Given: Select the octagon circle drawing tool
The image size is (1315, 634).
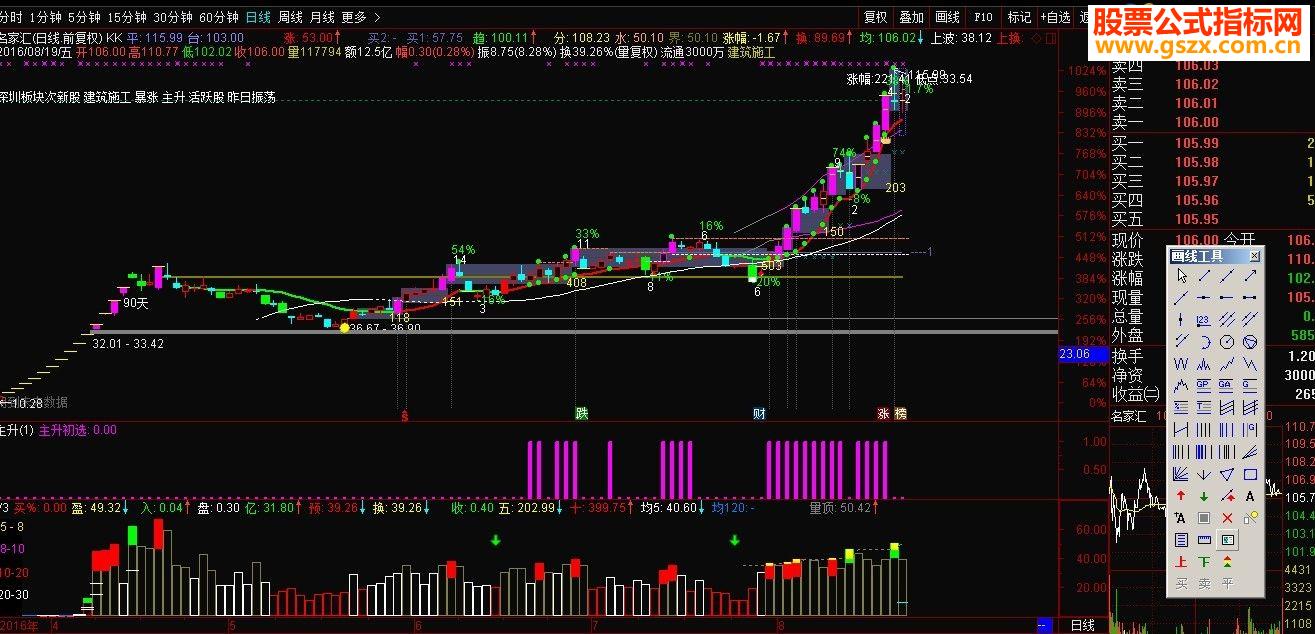Looking at the screenshot, I should pyautogui.click(x=1226, y=340).
